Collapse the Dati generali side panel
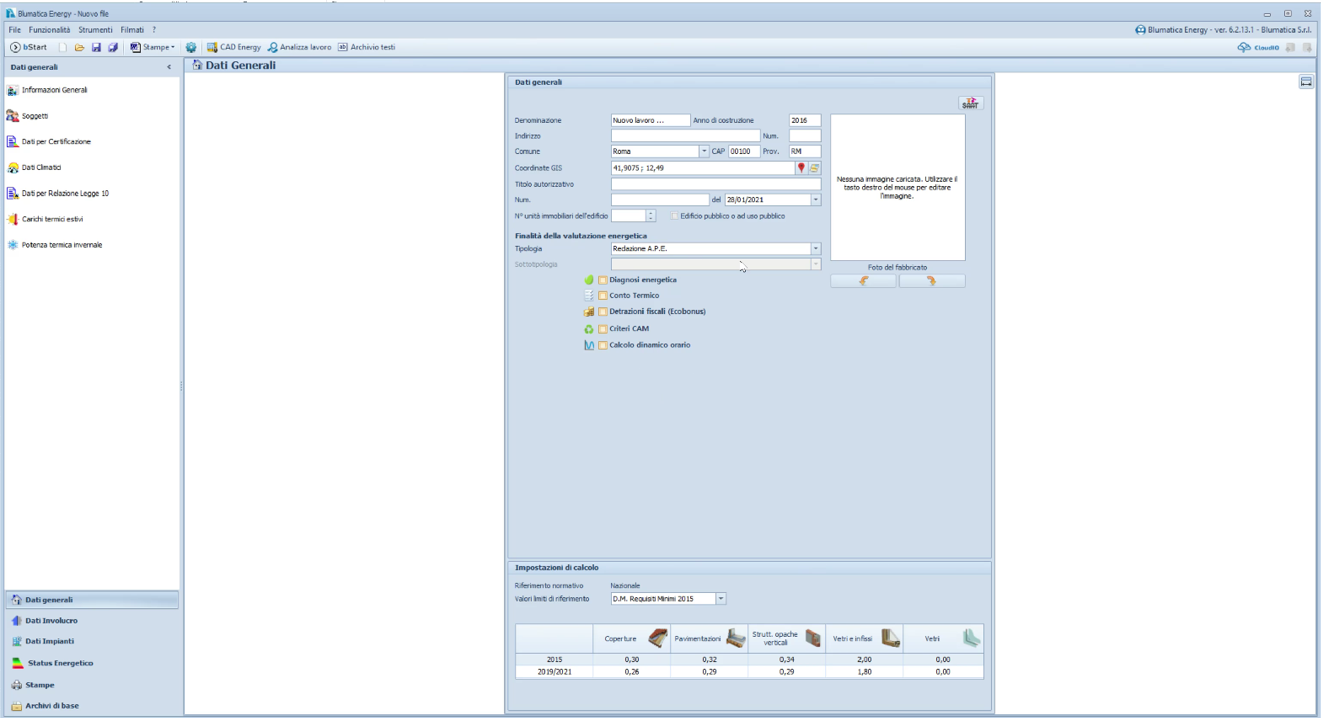Screen dimensions: 1321x718 (x=169, y=67)
